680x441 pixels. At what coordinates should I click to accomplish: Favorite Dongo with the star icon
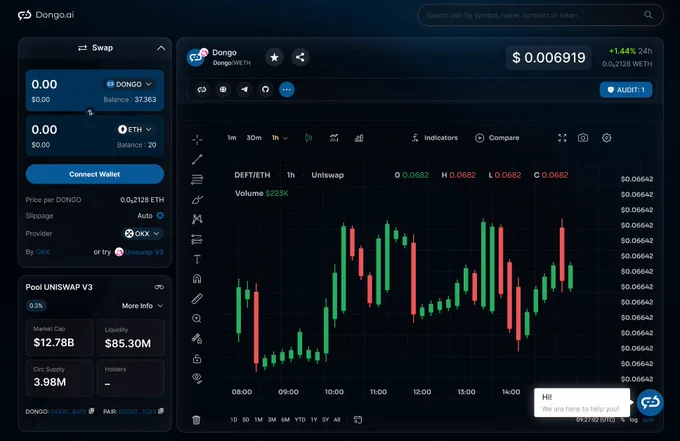pyautogui.click(x=274, y=57)
